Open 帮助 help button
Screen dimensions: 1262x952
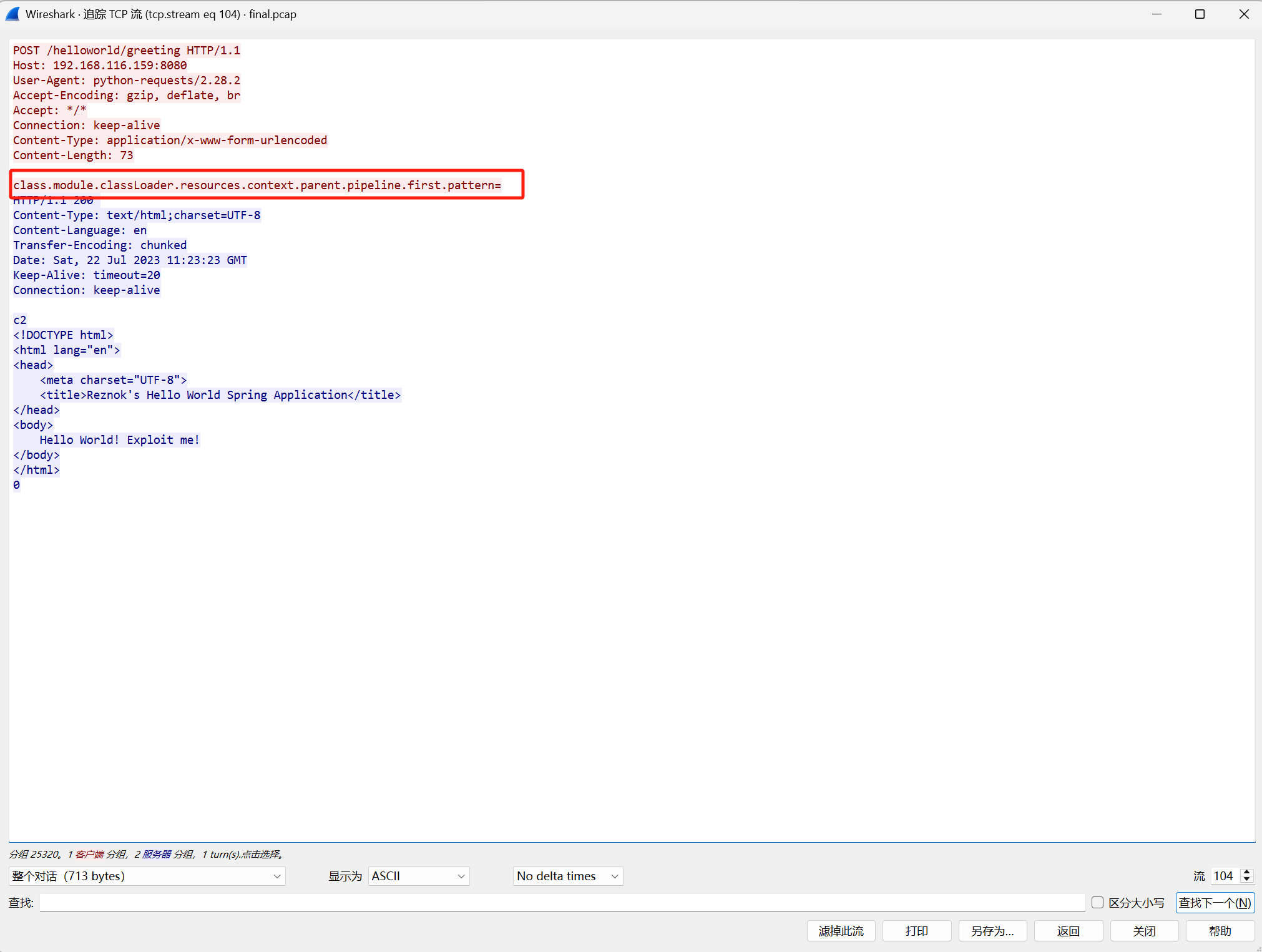[1220, 931]
